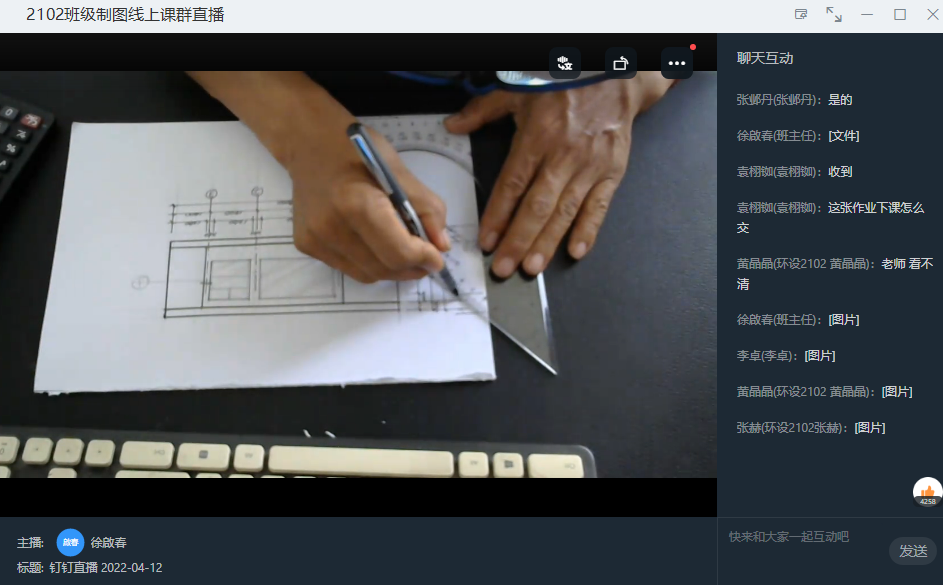
Task: Maximize the live stream window
Action: [x=900, y=14]
